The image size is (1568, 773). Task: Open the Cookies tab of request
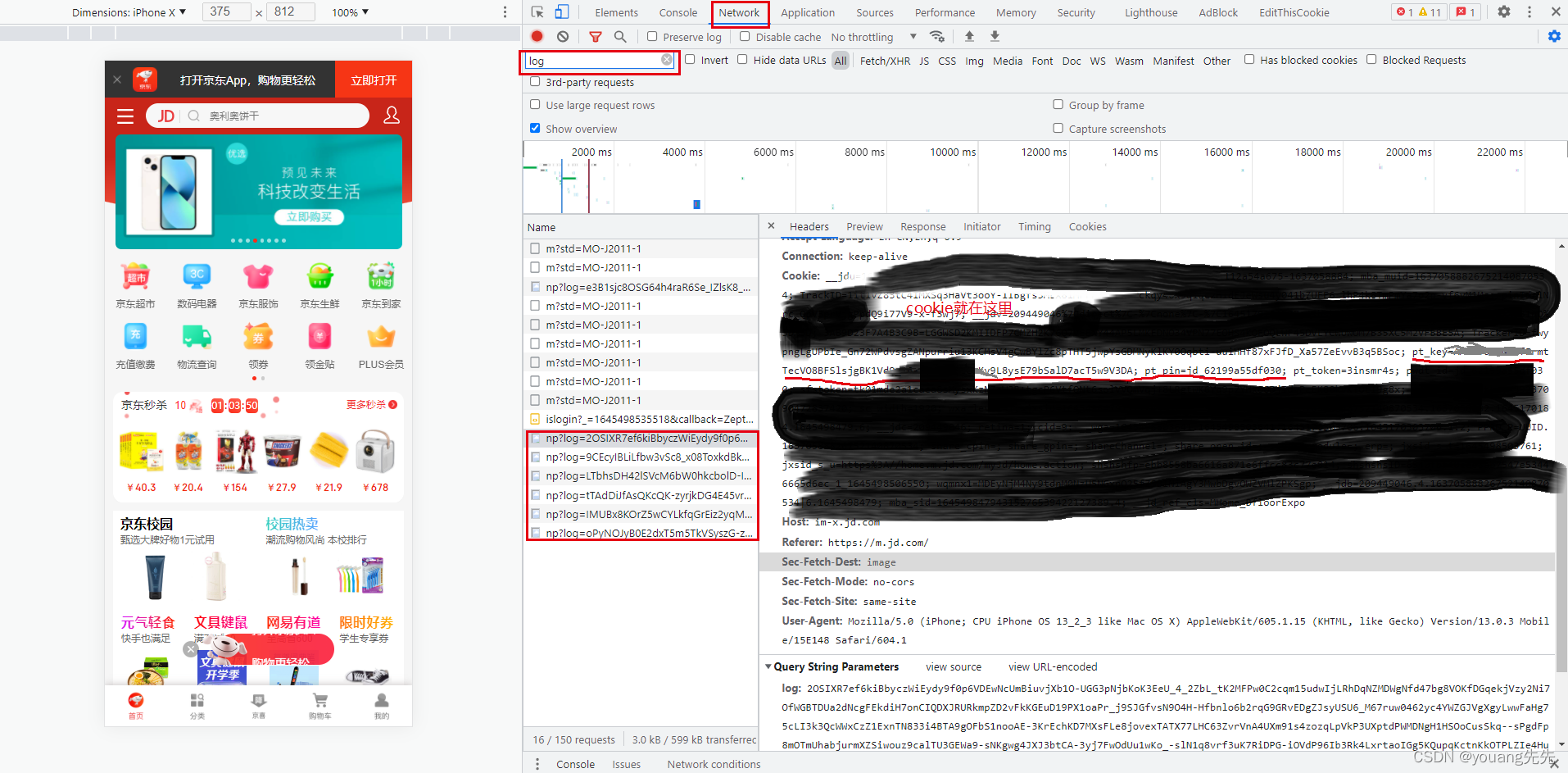point(1087,226)
